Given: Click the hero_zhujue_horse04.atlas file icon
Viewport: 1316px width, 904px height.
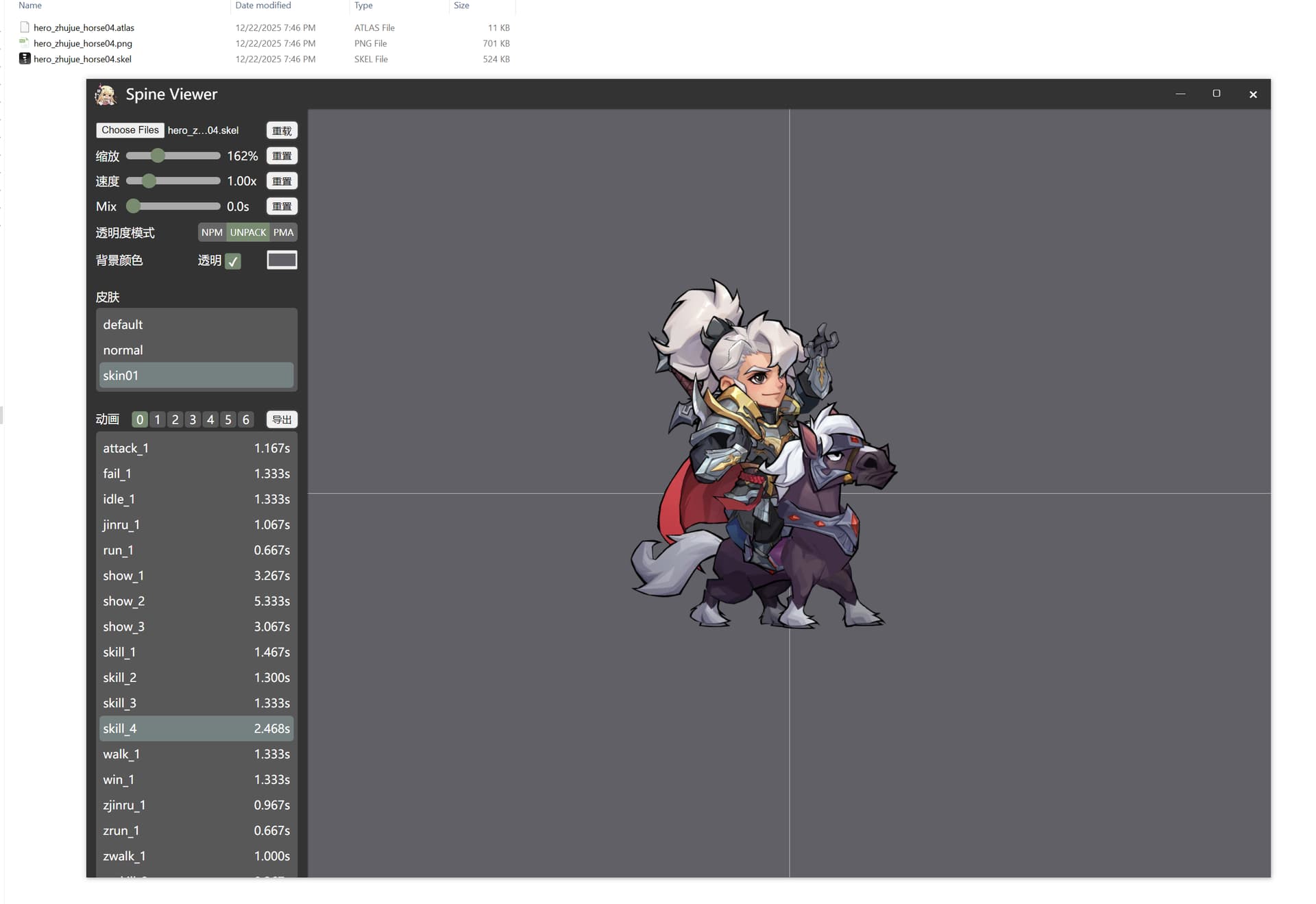Looking at the screenshot, I should [25, 27].
